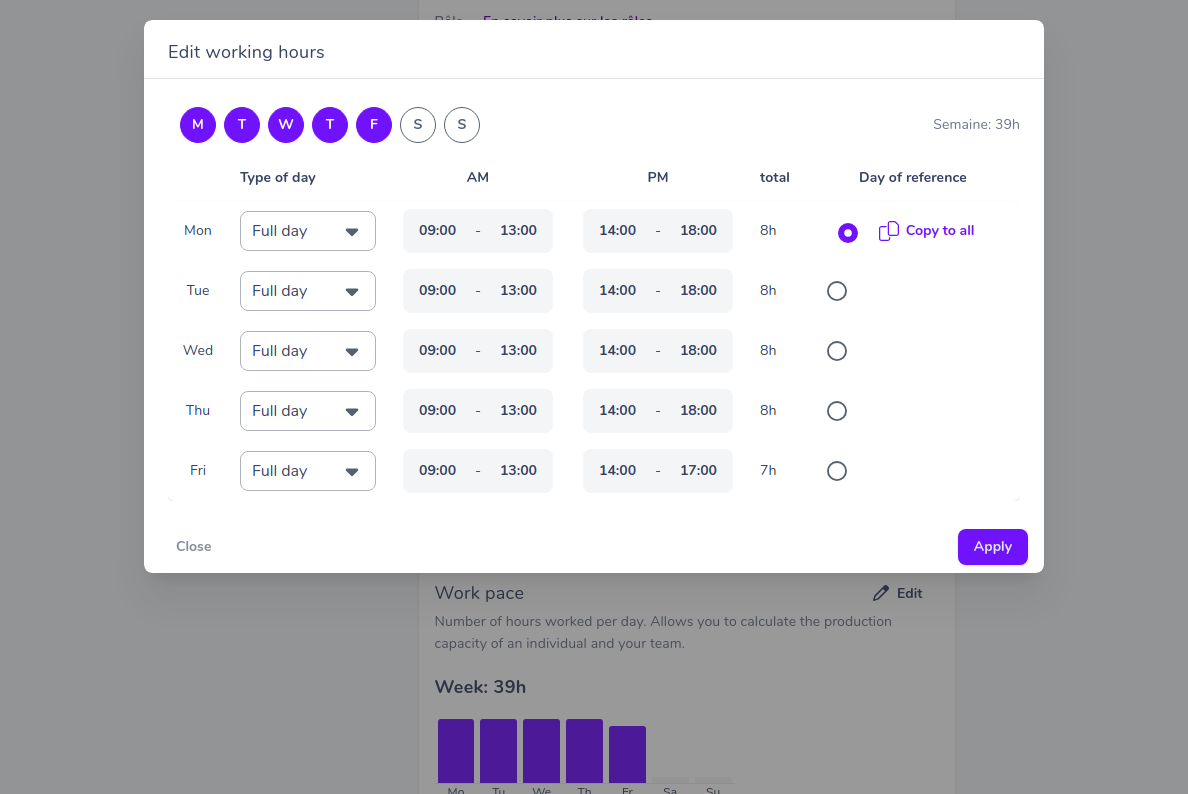Toggle the Wednesday day circle

point(286,125)
